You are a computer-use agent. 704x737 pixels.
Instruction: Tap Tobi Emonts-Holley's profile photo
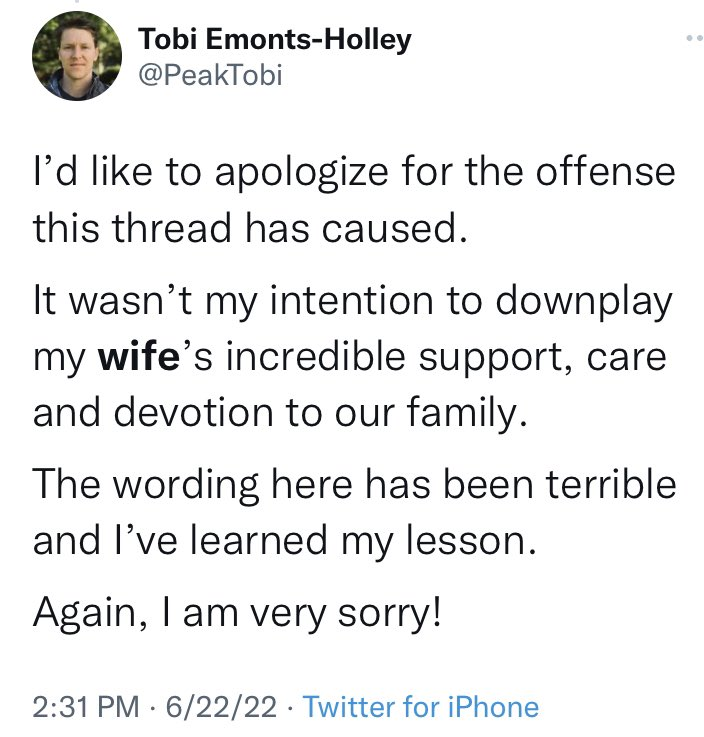77,56
